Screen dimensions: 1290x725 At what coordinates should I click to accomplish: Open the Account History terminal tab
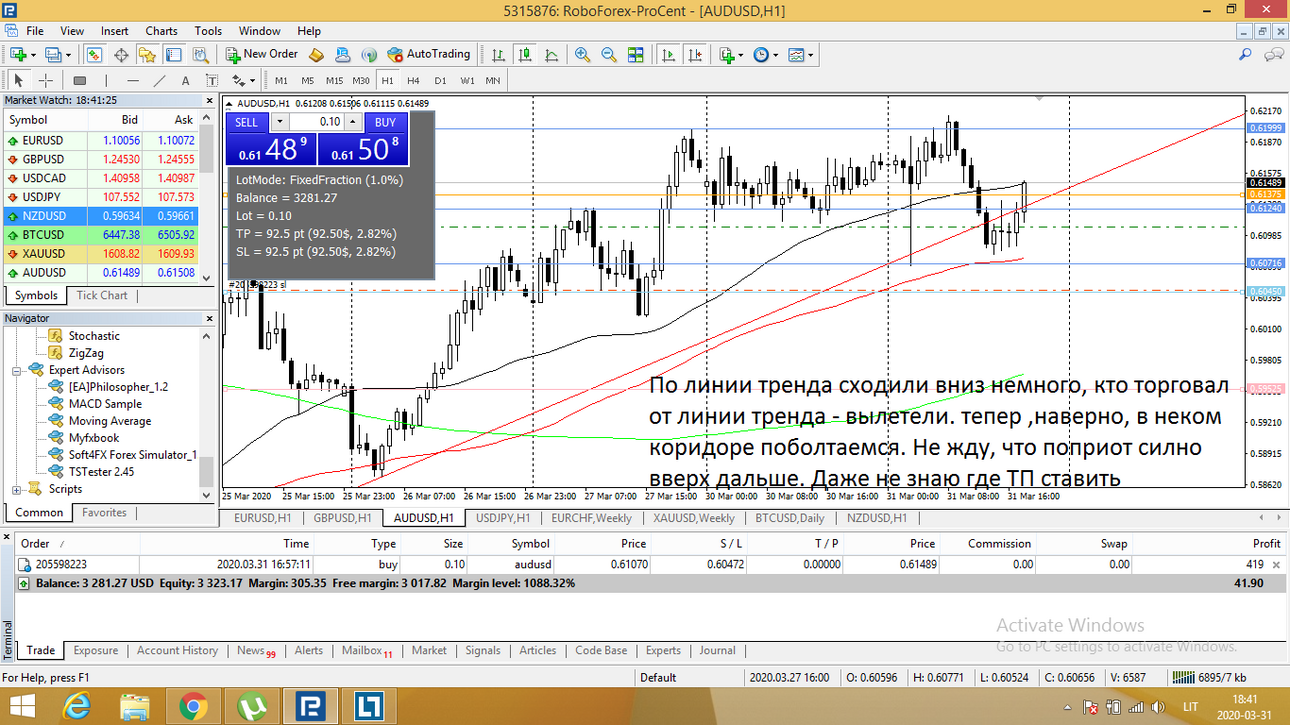(177, 650)
